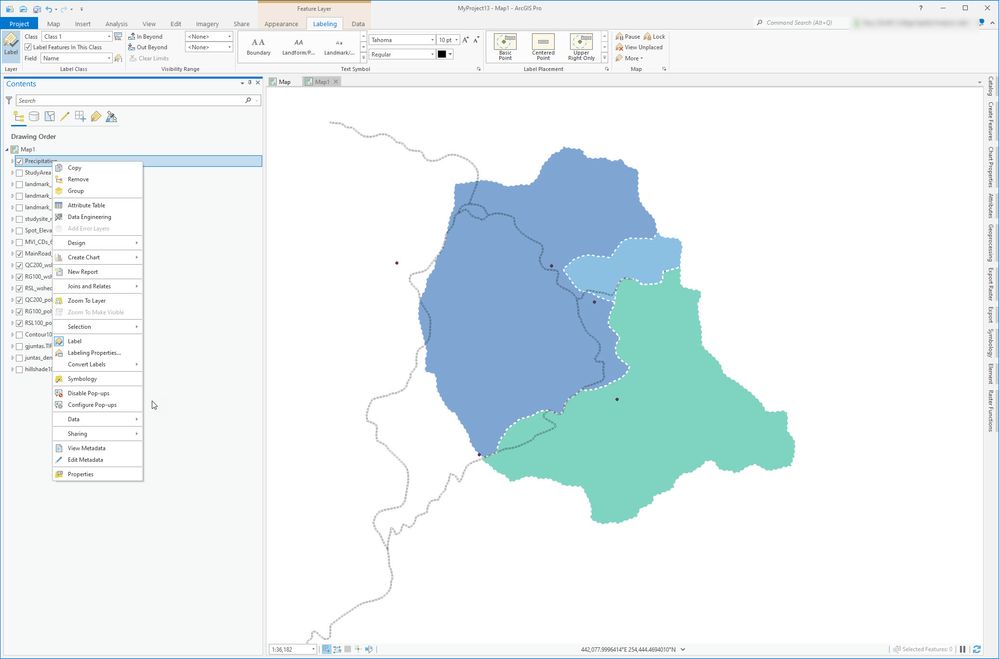
Task: Click the Pause labeling icon
Action: [x=619, y=36]
